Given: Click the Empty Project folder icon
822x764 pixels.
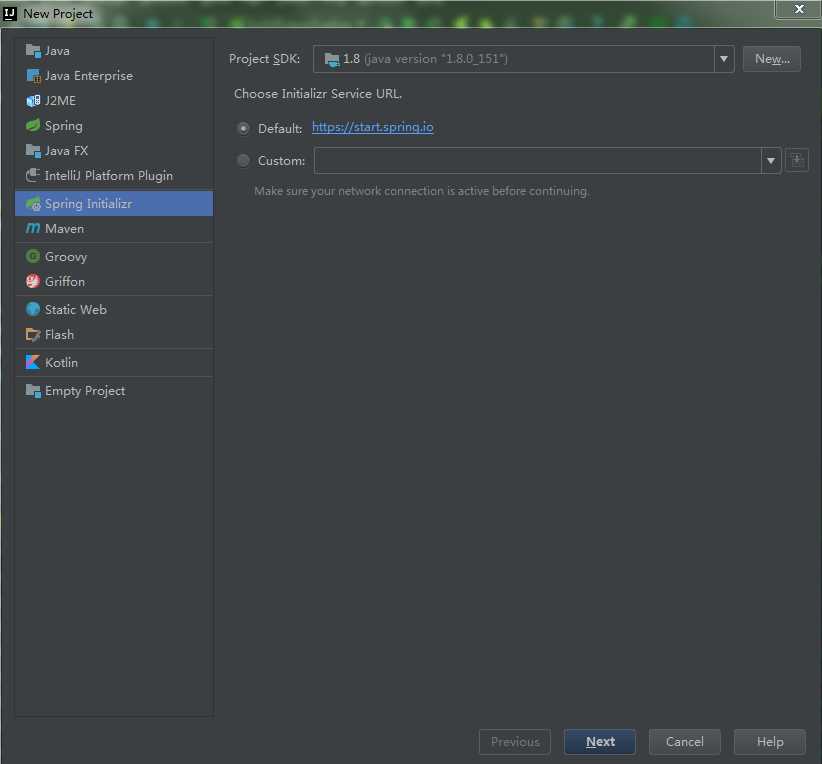Looking at the screenshot, I should (x=33, y=391).
